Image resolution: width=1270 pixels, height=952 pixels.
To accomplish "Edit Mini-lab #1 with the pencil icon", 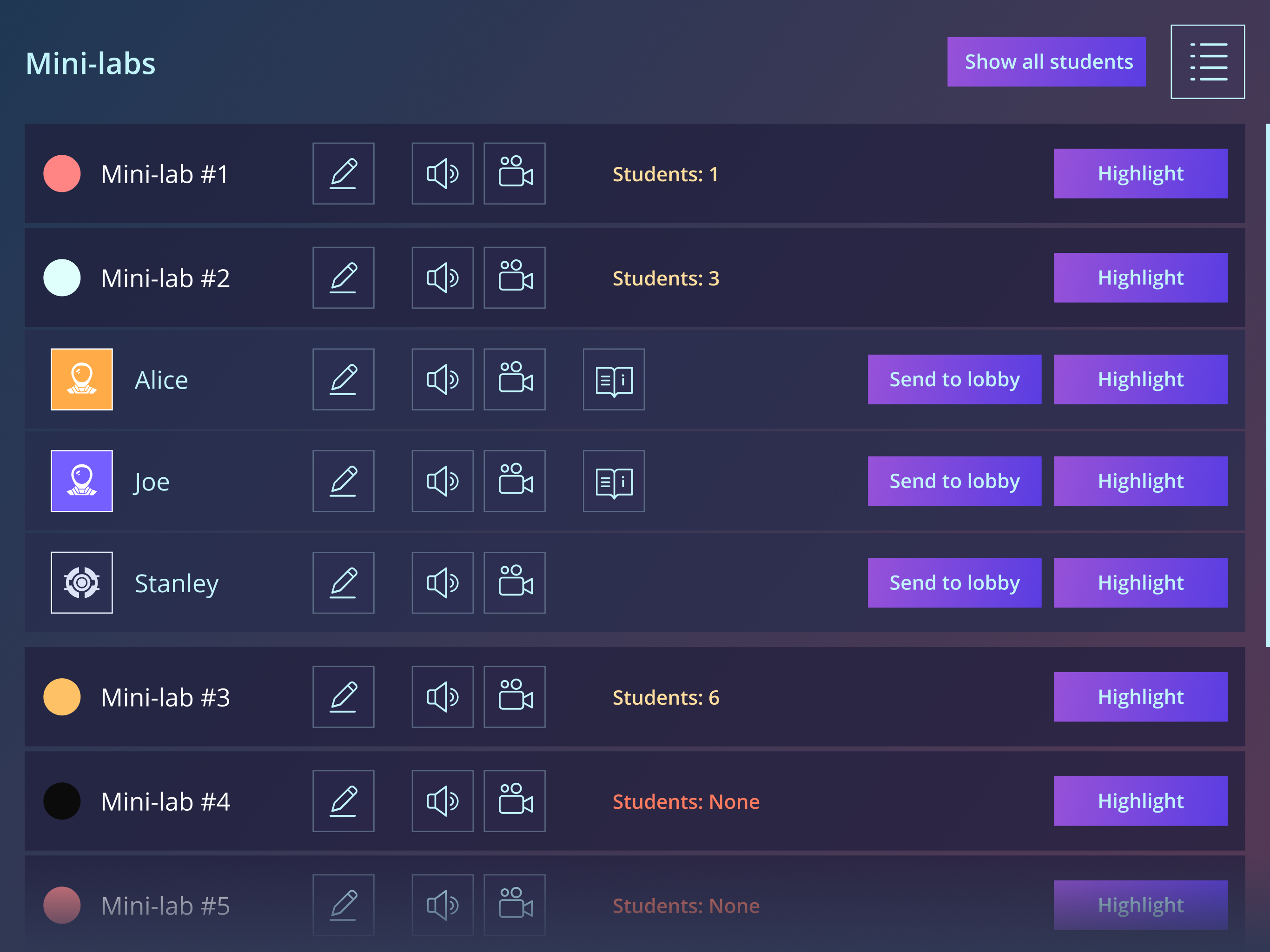I will pos(344,173).
